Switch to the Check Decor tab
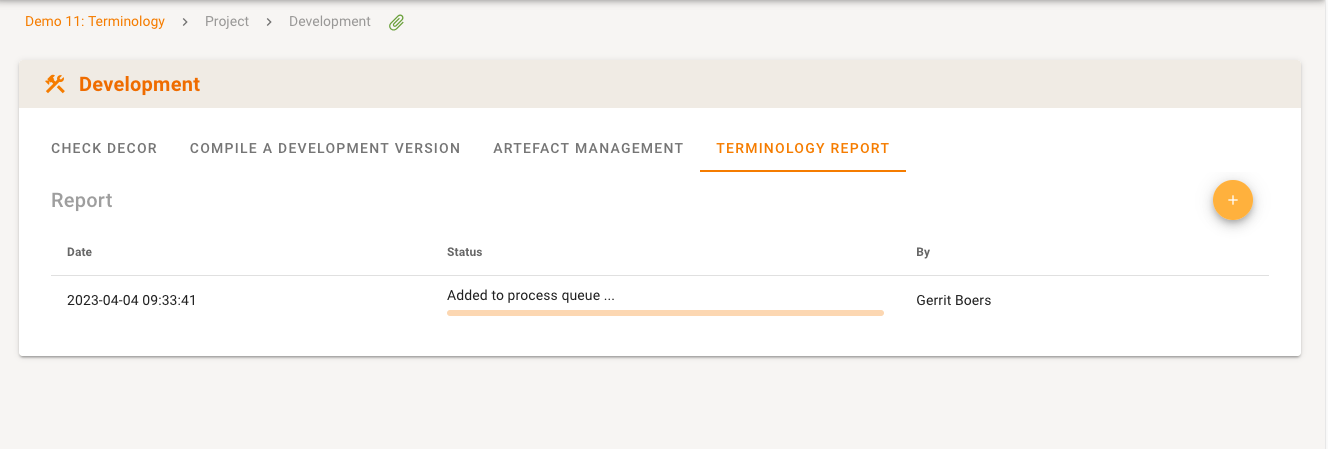 [x=104, y=148]
